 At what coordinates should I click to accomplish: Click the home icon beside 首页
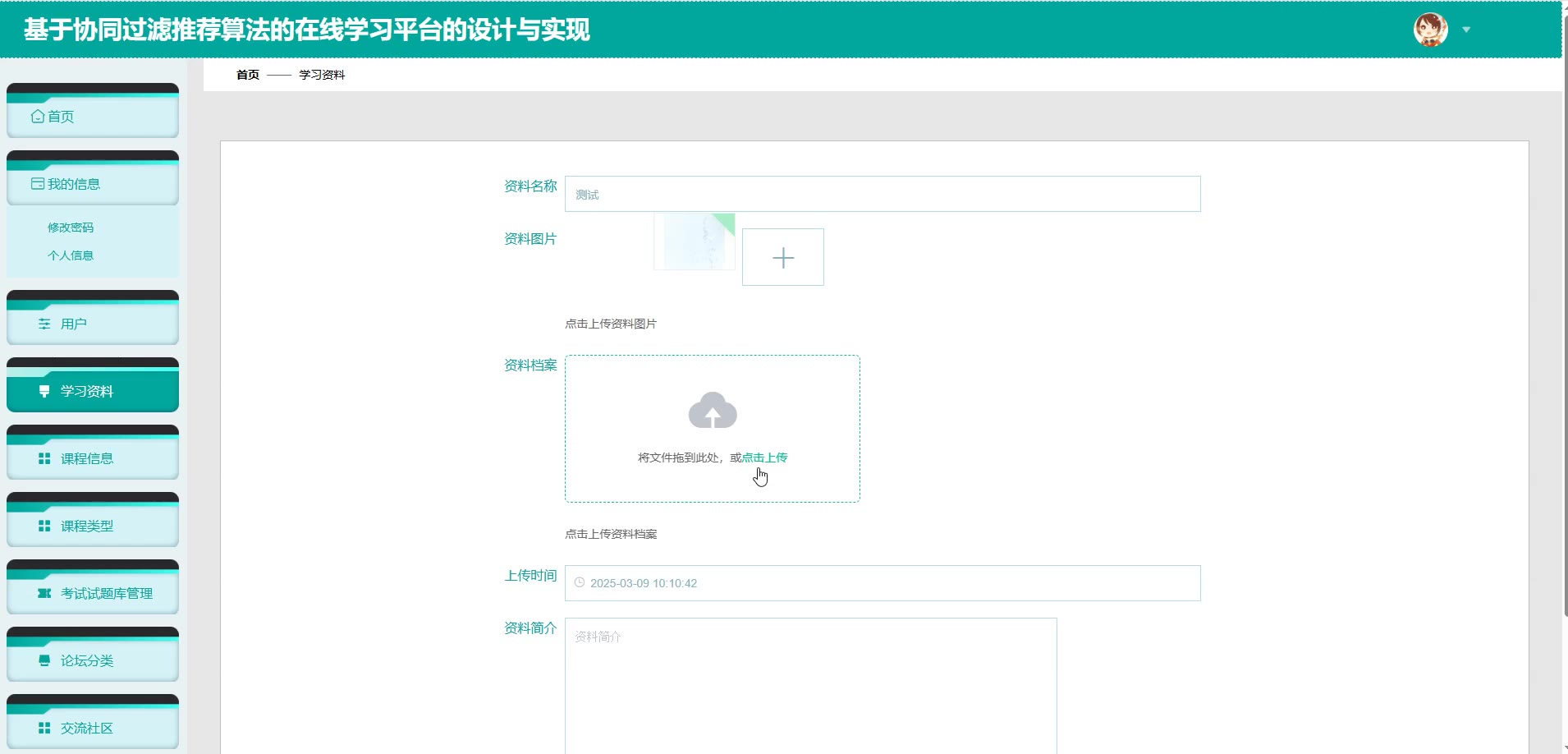pyautogui.click(x=38, y=117)
